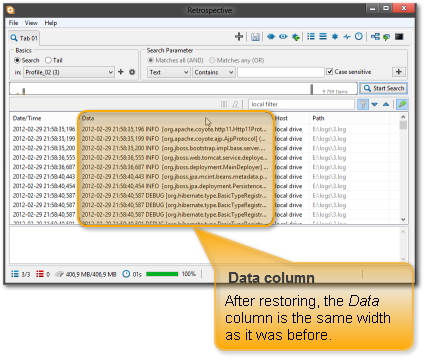Open the Help menu
Screen dimensions: 425x362
(51, 23)
